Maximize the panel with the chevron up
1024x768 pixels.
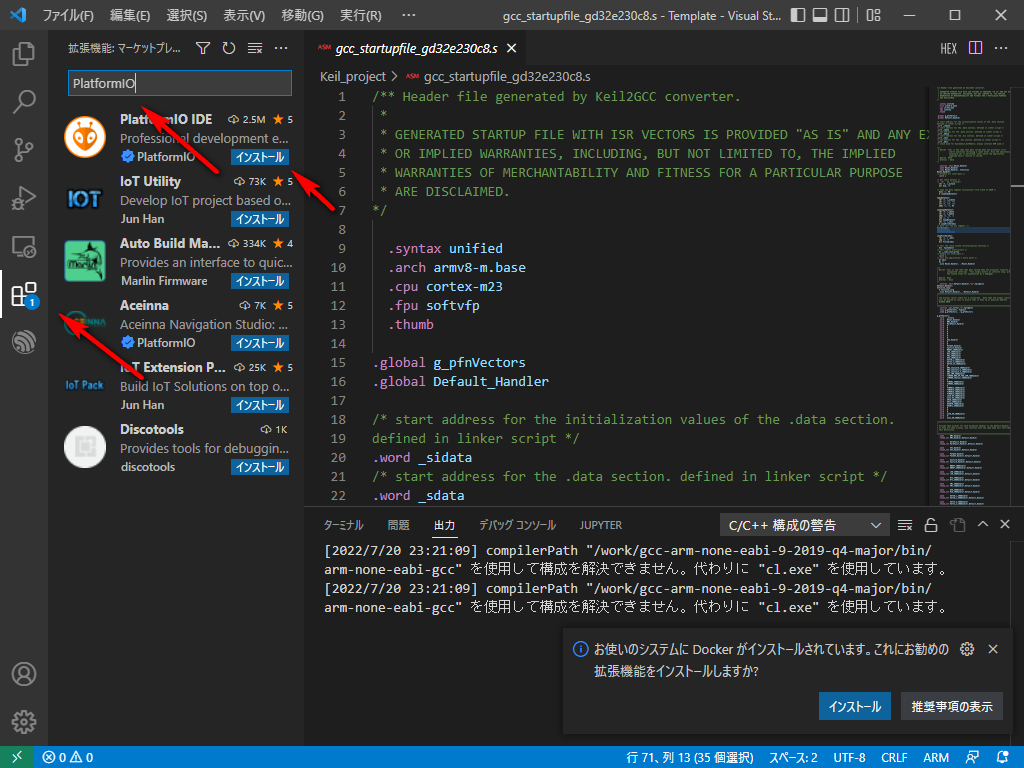click(x=983, y=525)
